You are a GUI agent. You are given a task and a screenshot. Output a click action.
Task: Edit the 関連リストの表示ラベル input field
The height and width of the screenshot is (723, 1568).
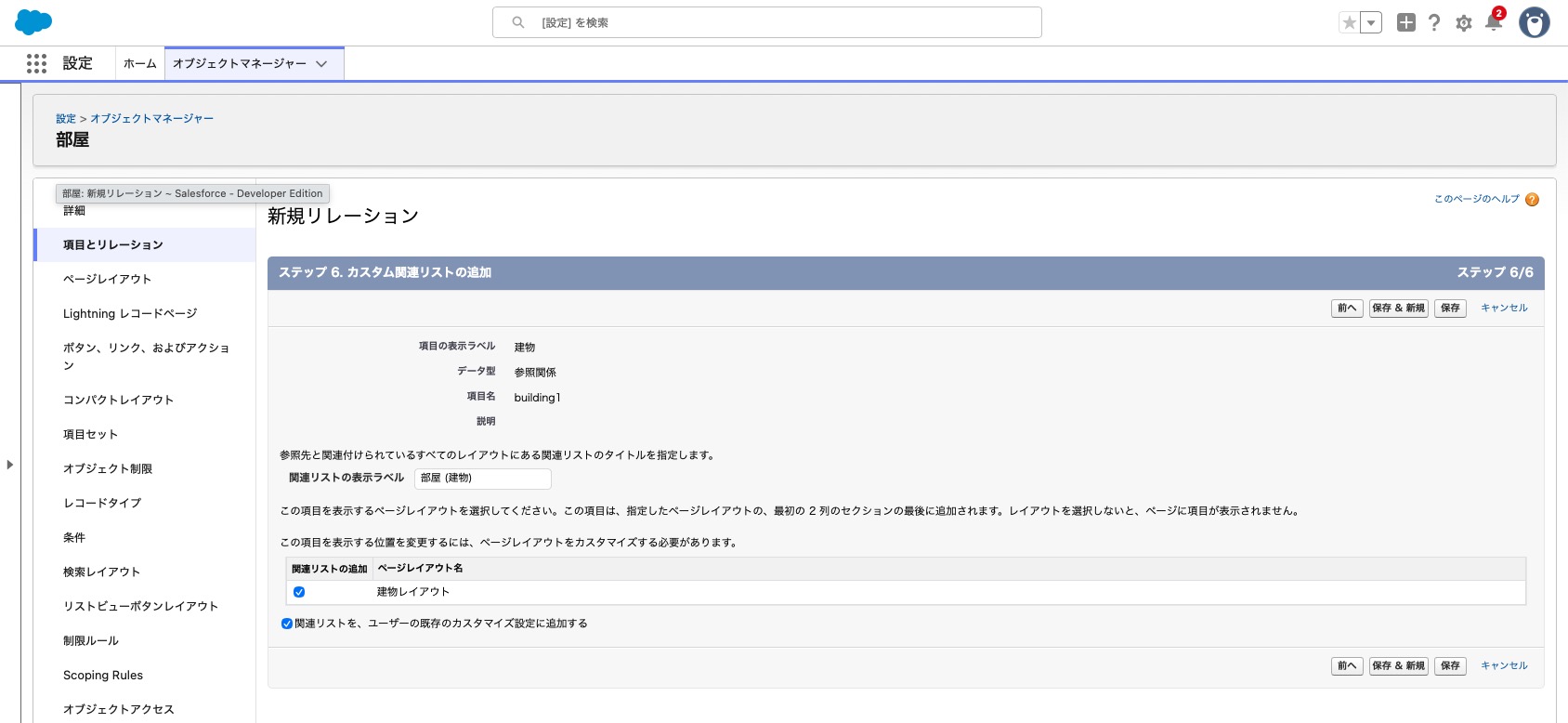[x=483, y=478]
